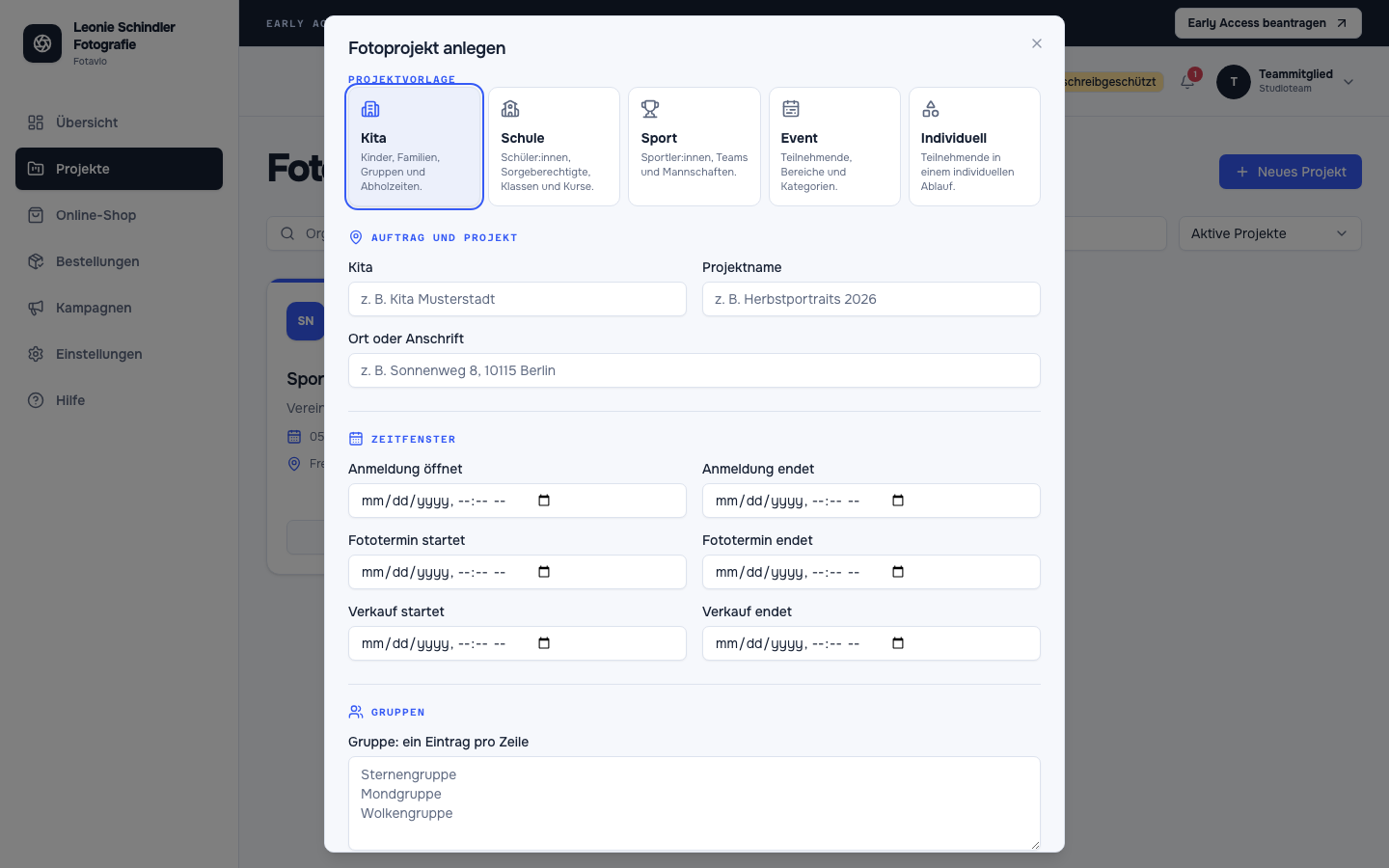The image size is (1389, 868).
Task: Click the search magnifier icon behind dialog
Action: pyautogui.click(x=287, y=233)
